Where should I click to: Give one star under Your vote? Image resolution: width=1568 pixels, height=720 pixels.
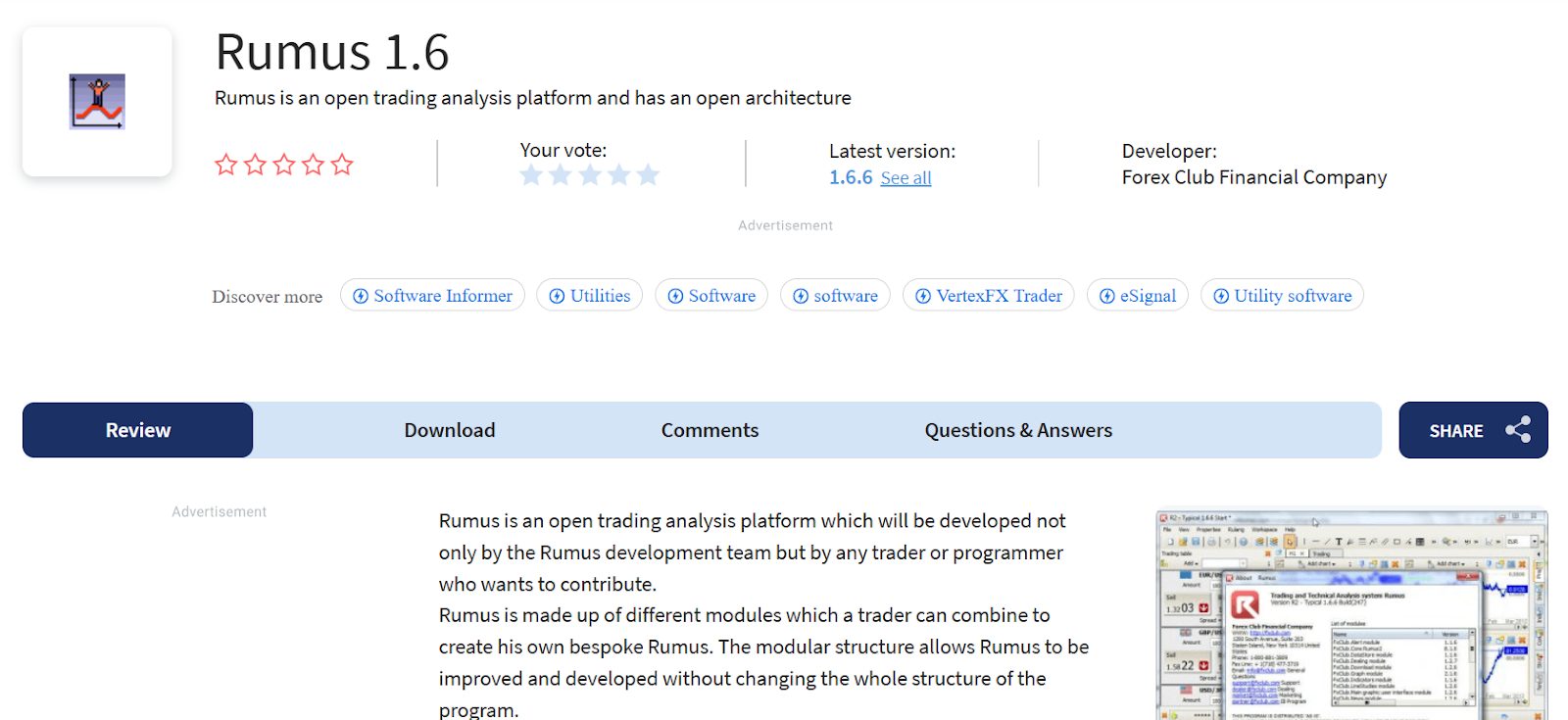tap(531, 175)
